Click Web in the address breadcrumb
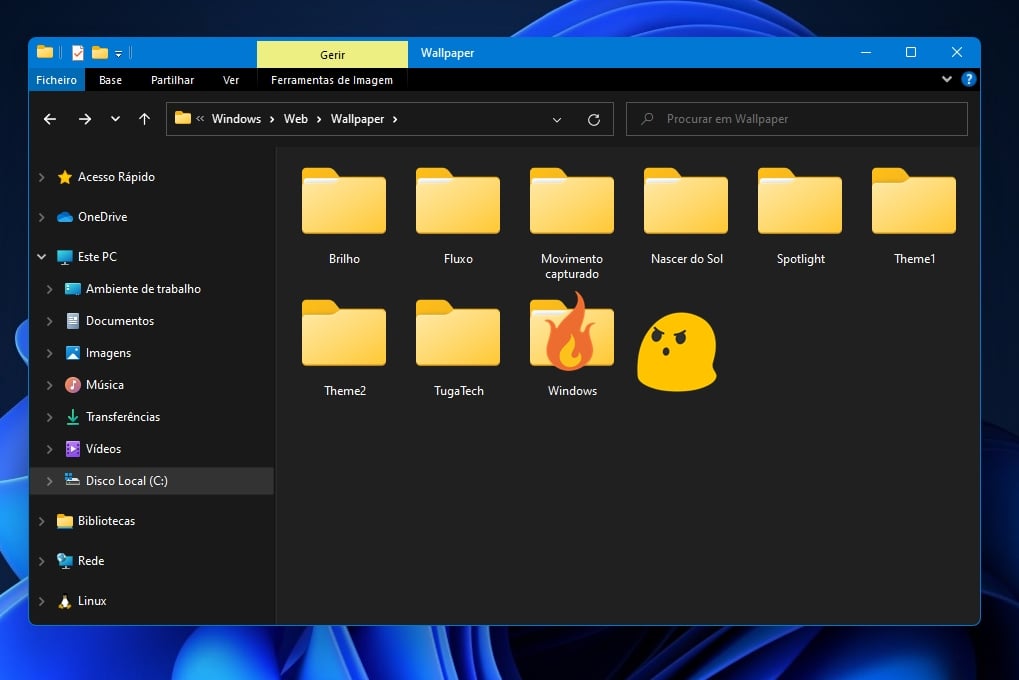The width and height of the screenshot is (1019, 680). pos(296,119)
